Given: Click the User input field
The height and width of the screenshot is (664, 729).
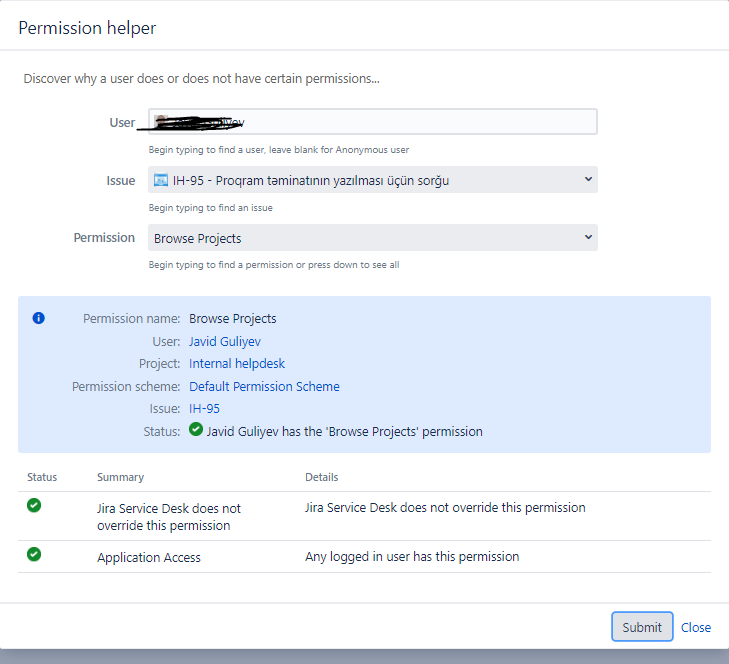Looking at the screenshot, I should 373,122.
